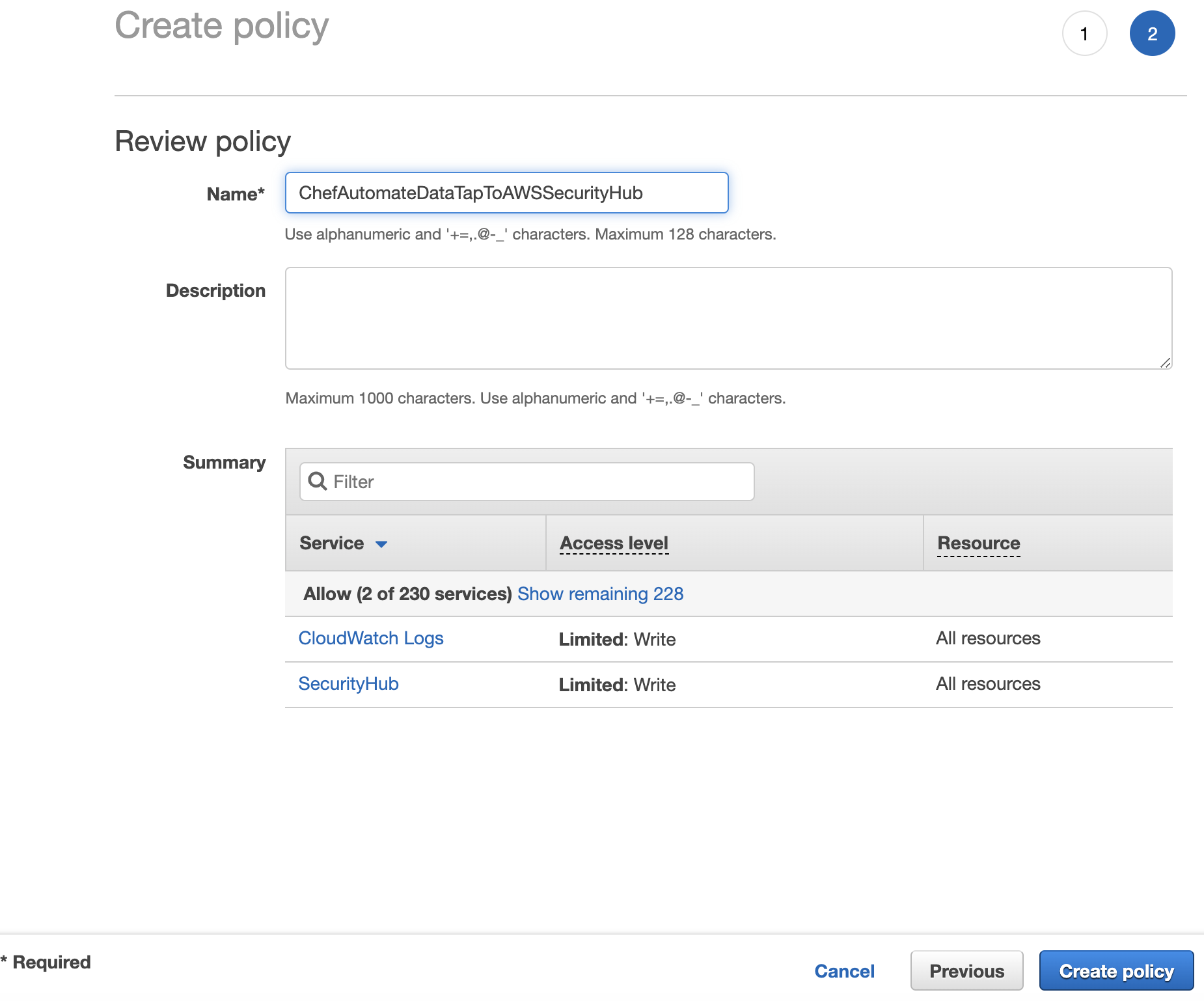Cancel the policy creation
This screenshot has height=1001, width=1204.
pyautogui.click(x=844, y=971)
